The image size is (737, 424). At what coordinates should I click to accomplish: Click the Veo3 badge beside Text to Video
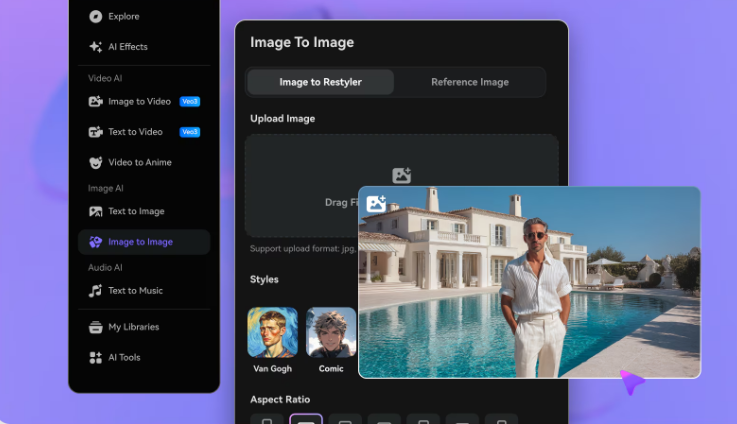click(190, 132)
